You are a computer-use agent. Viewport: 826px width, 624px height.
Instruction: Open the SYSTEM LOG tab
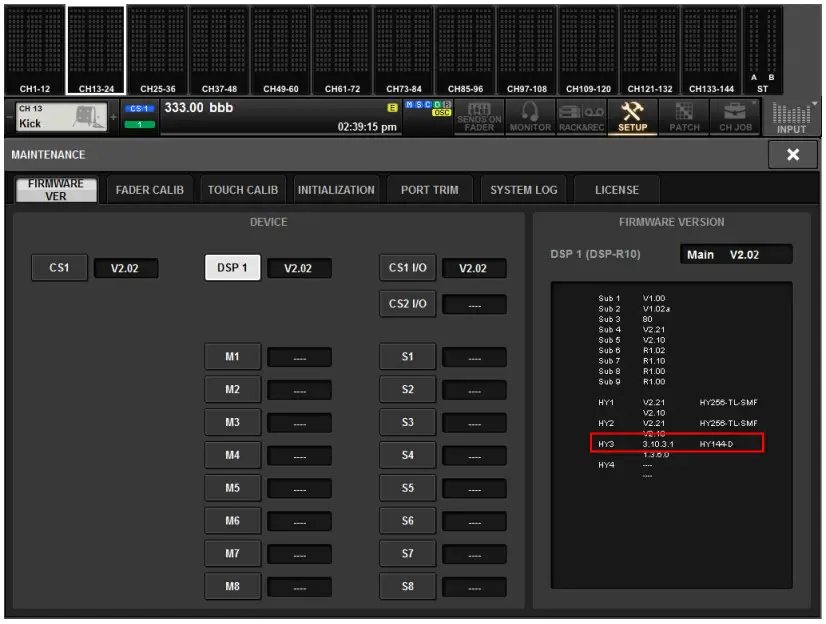point(523,190)
